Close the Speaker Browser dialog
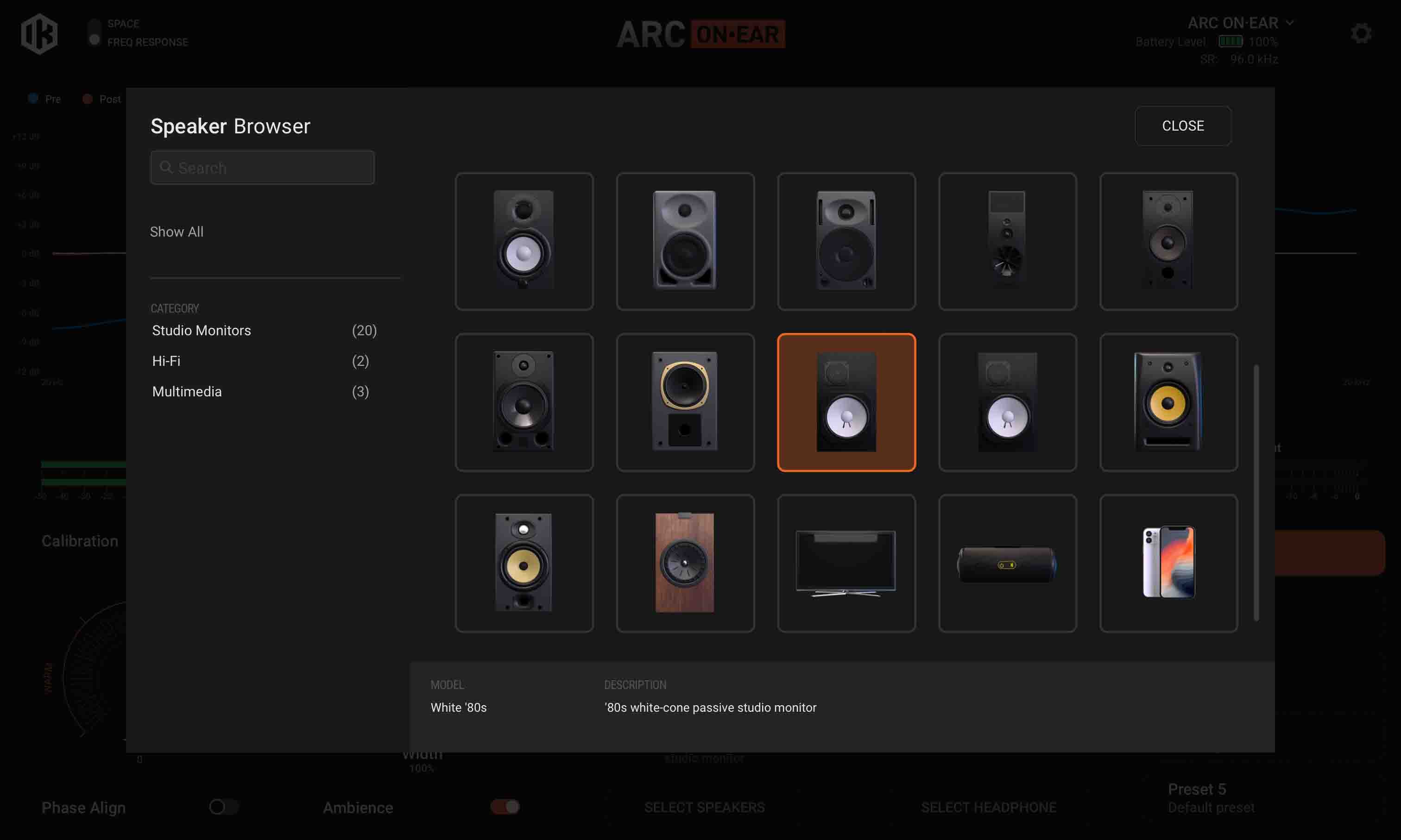The image size is (1401, 840). click(1183, 125)
